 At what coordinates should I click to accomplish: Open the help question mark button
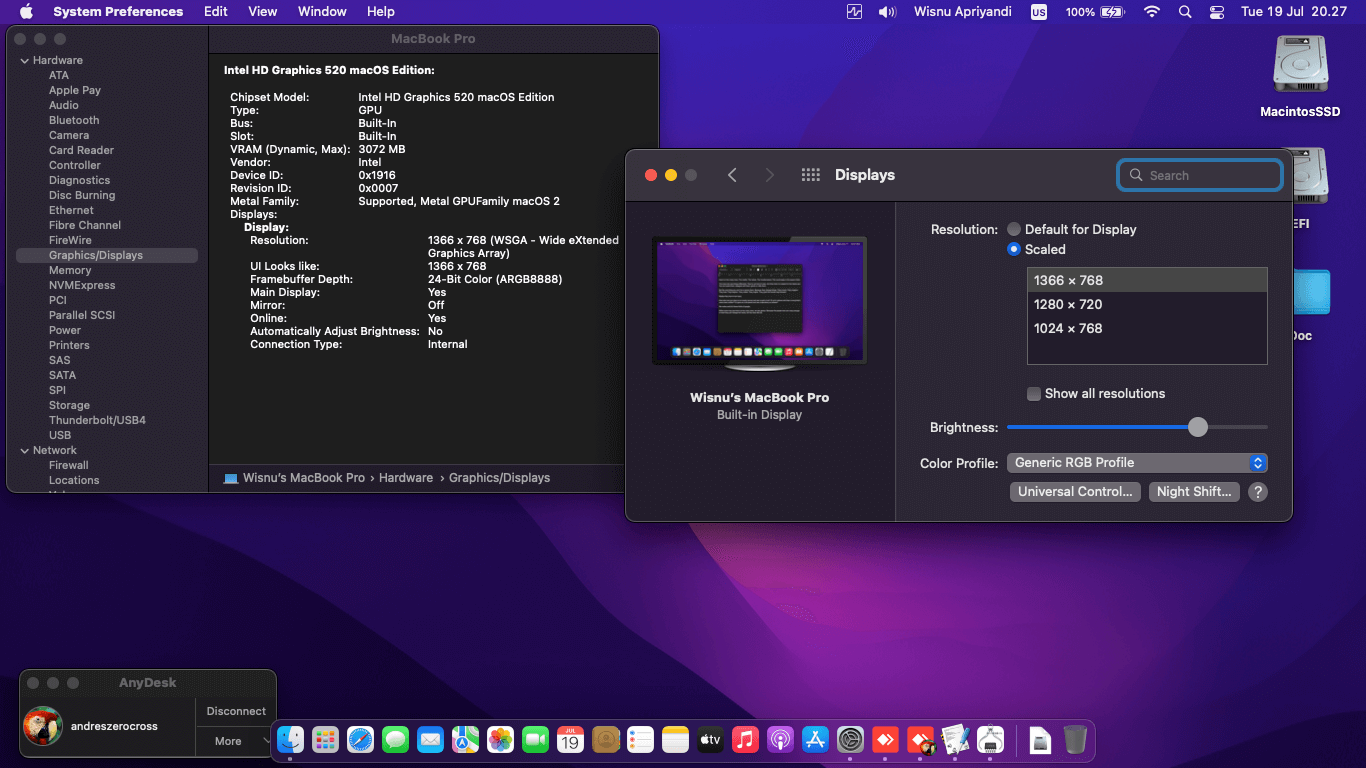1259,492
